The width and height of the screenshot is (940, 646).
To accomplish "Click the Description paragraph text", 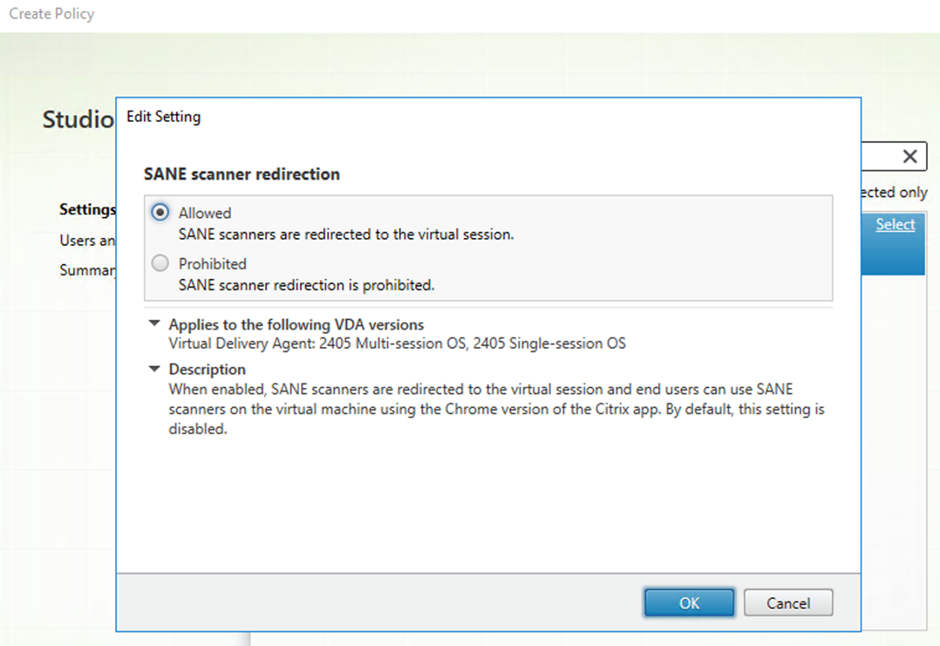I will point(480,409).
